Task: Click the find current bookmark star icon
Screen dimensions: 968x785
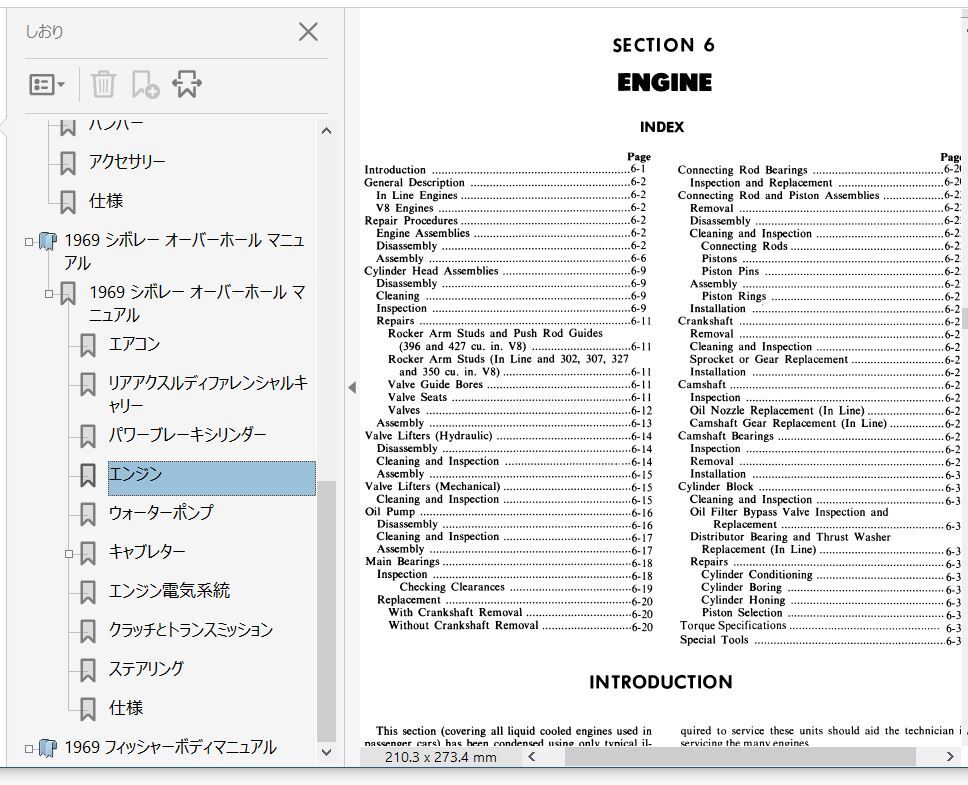Action: click(x=186, y=84)
